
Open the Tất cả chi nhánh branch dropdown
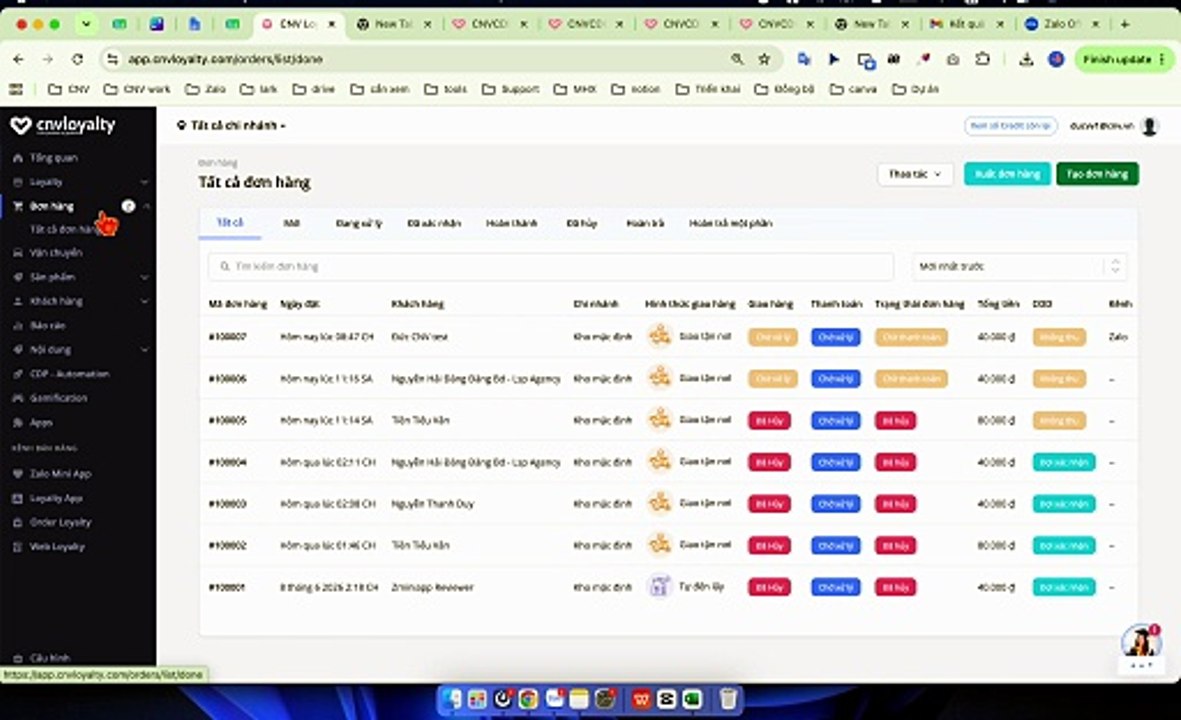click(x=231, y=126)
